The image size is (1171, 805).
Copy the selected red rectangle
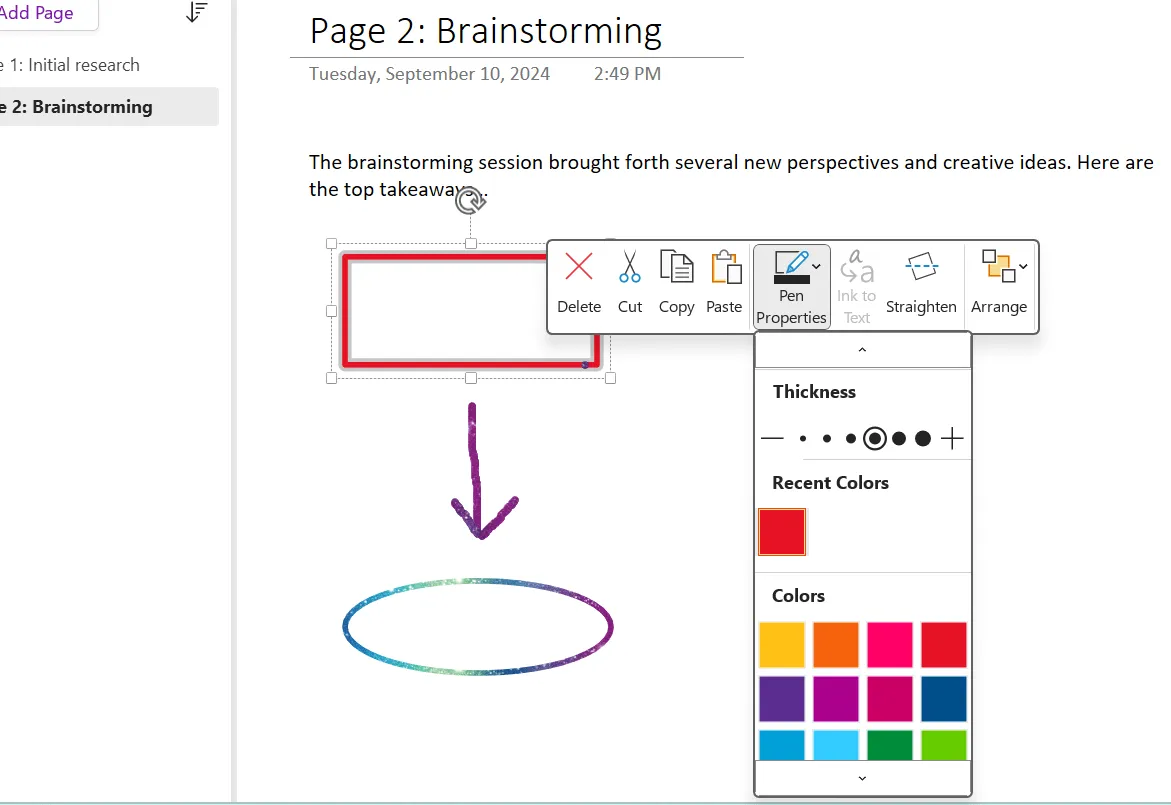(677, 284)
